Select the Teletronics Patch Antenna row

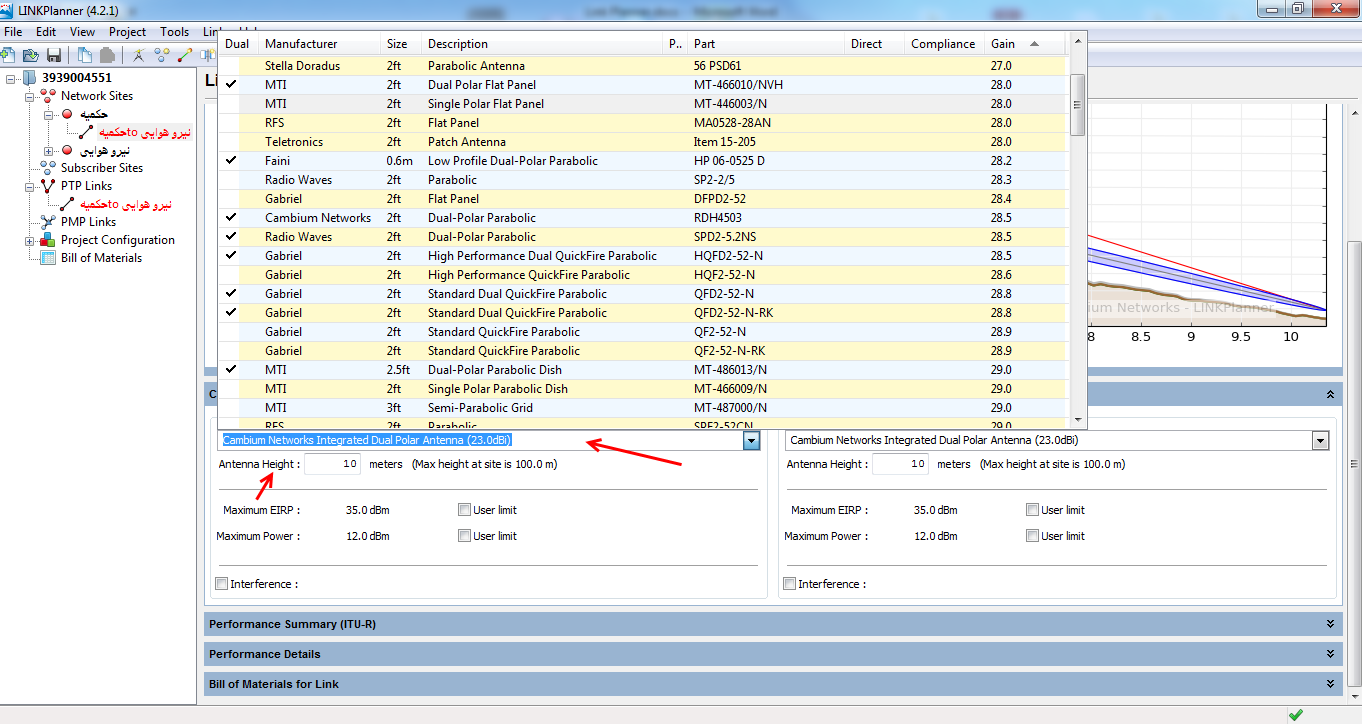pyautogui.click(x=644, y=142)
